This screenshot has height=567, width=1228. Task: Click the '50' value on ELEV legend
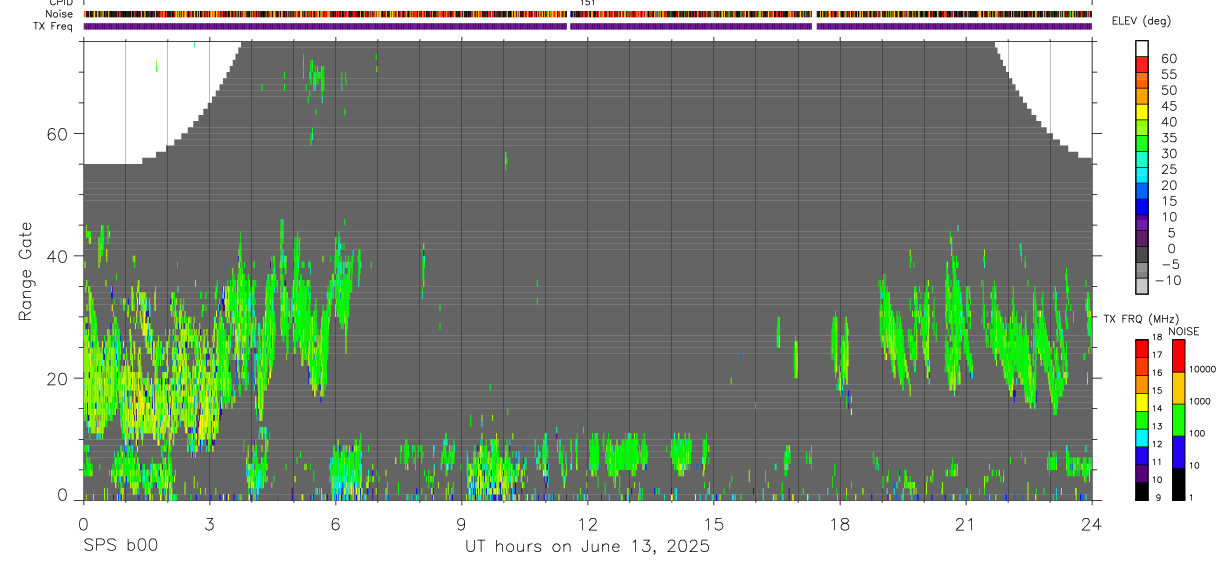coord(1169,90)
